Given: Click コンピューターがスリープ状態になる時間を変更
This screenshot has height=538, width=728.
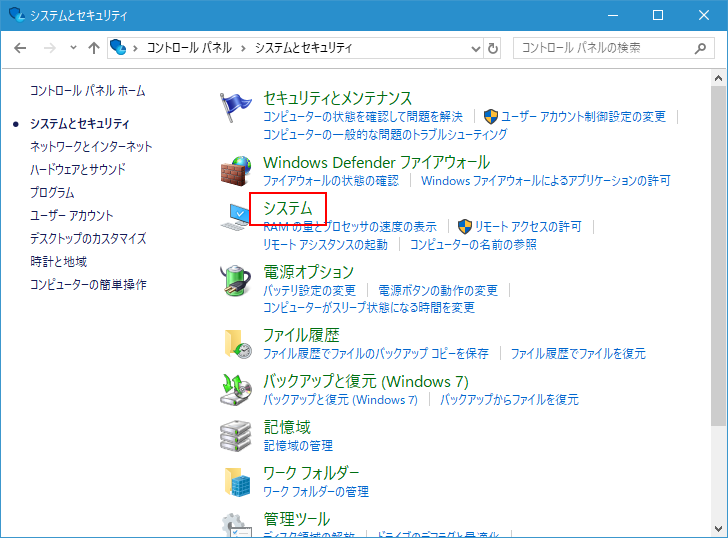Looking at the screenshot, I should pos(369,308).
